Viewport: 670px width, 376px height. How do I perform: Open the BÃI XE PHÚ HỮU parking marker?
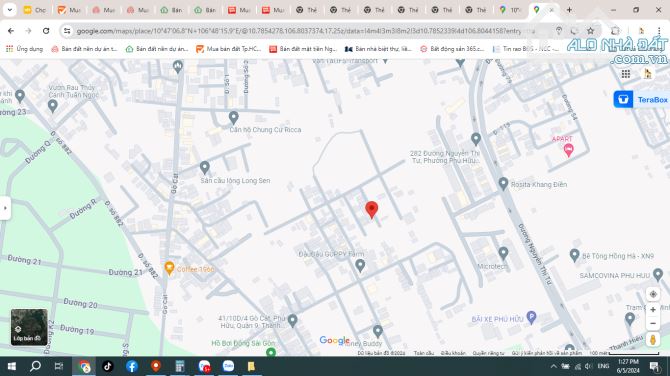coord(531,317)
